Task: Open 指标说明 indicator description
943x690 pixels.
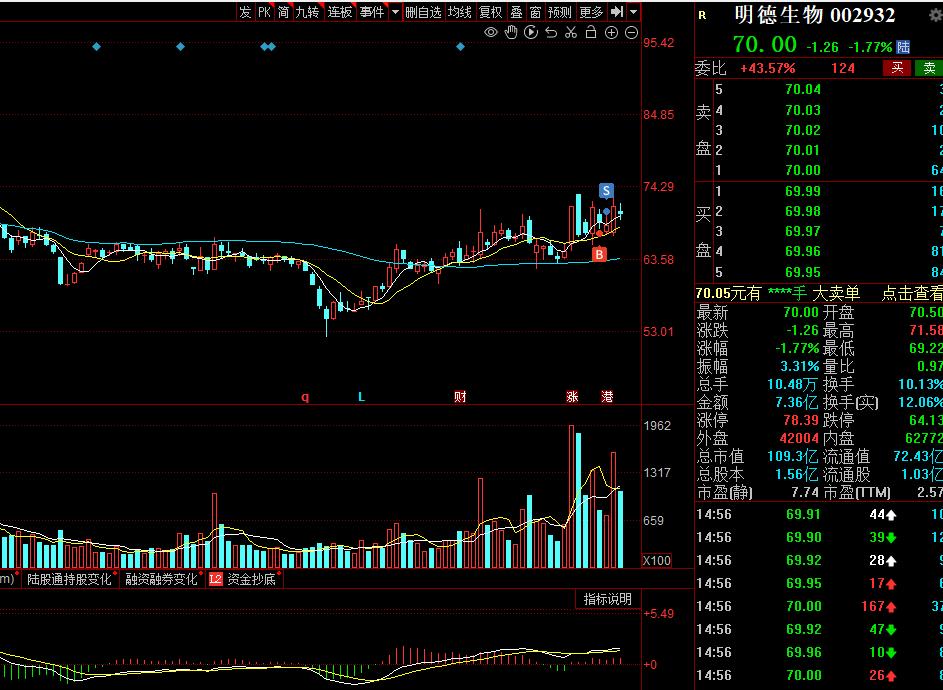Action: coord(607,599)
